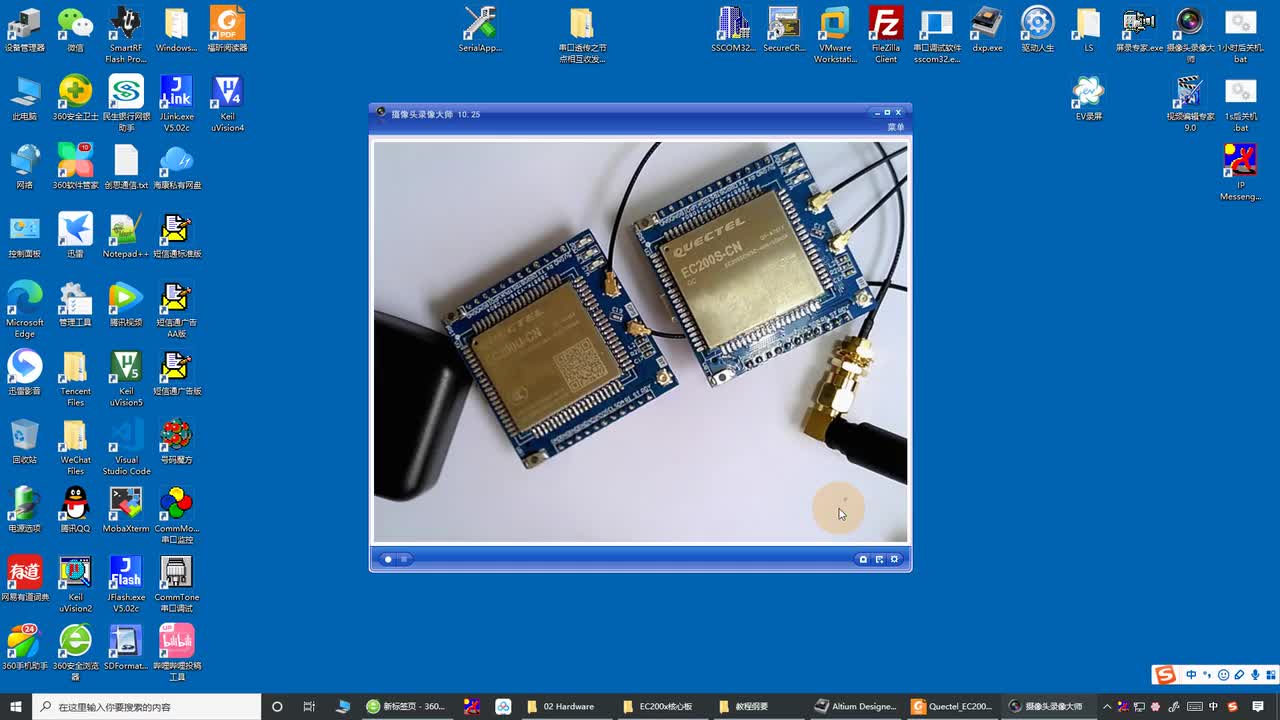This screenshot has height=720, width=1280.
Task: Switch to the 新标签页 360 browser taskbar item
Action: (x=406, y=706)
